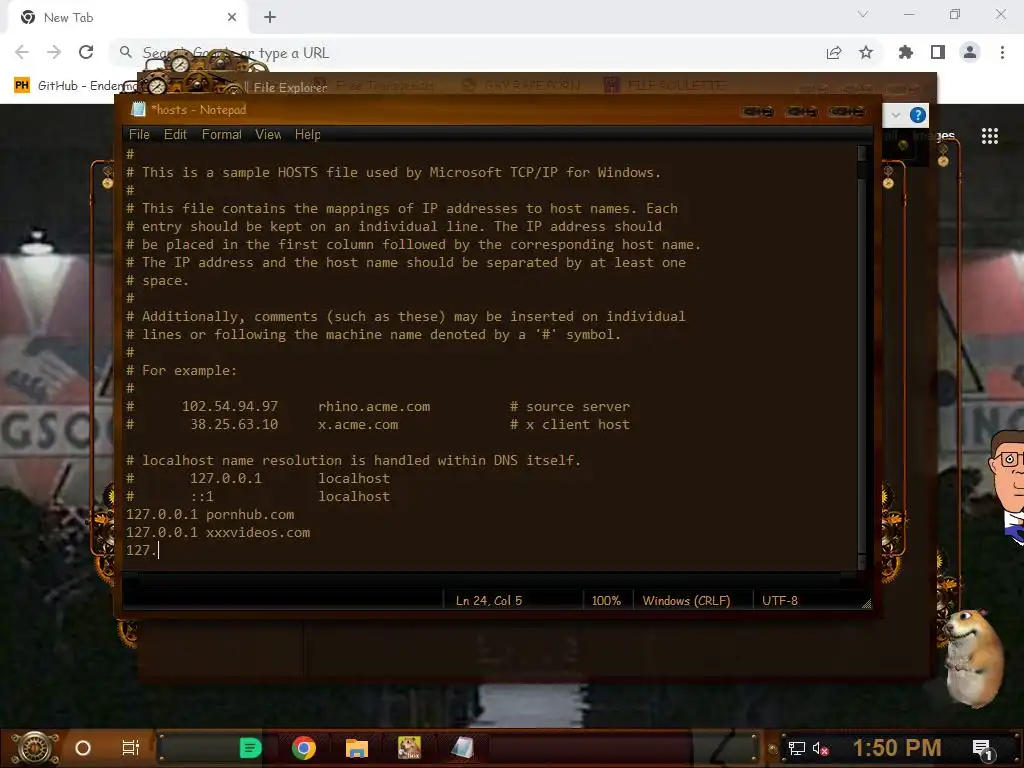Focus the Chrome address bar
Image resolution: width=1024 pixels, height=768 pixels.
tap(470, 52)
